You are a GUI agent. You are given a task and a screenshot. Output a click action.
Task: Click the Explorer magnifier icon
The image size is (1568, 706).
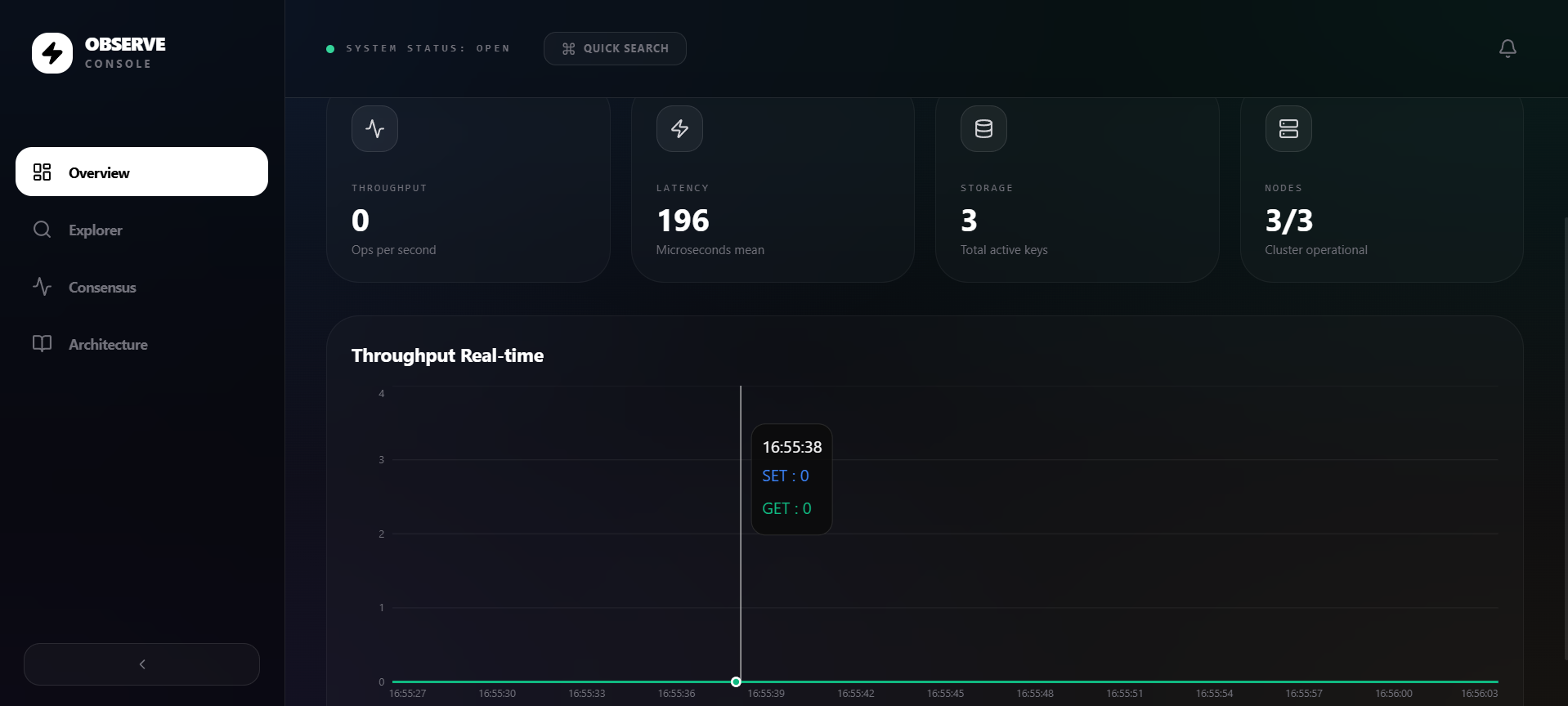point(42,230)
